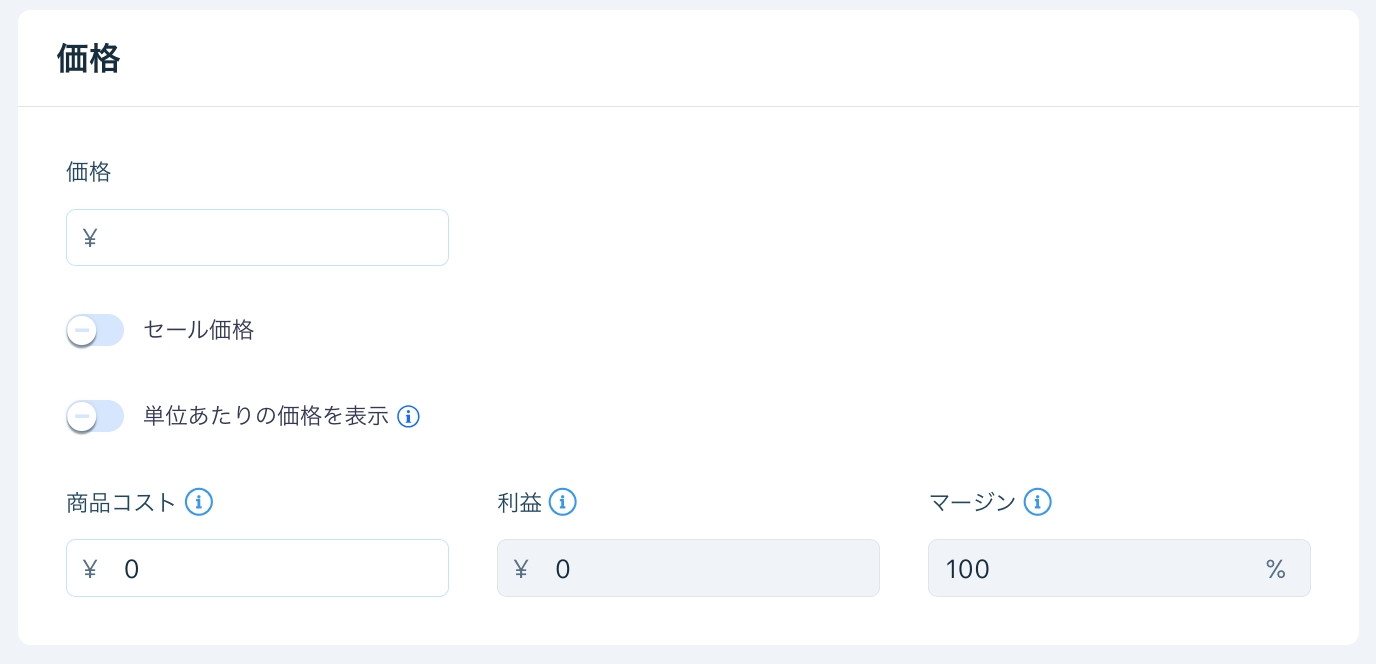Image resolution: width=1376 pixels, height=664 pixels.
Task: Click the マージン field showing 100
Action: click(1119, 568)
